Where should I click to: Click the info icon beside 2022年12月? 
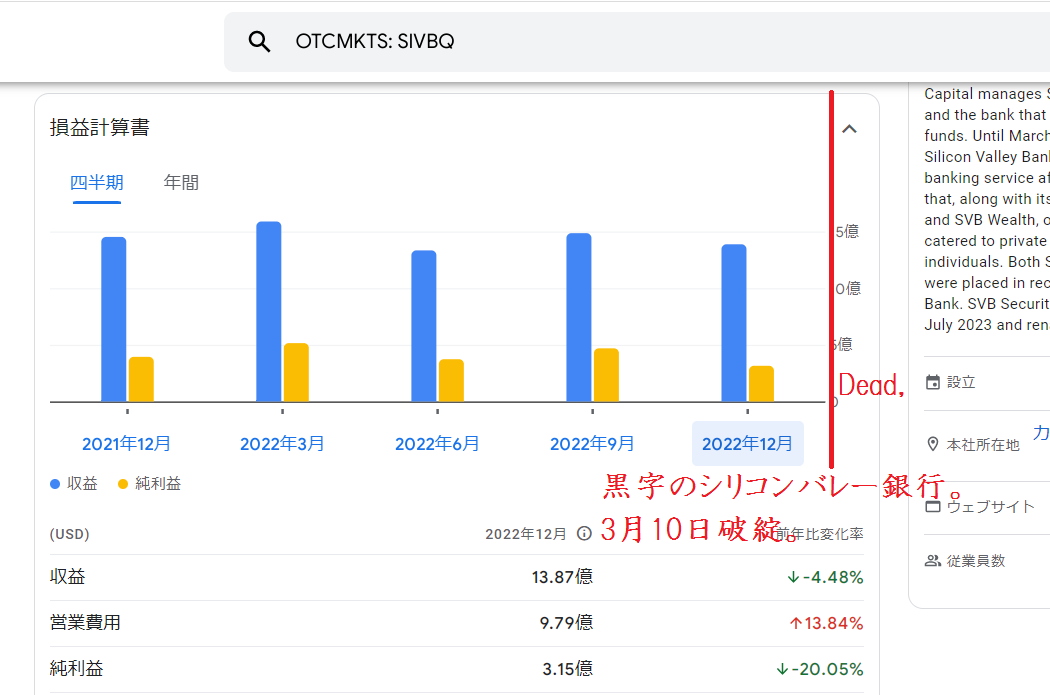[583, 534]
